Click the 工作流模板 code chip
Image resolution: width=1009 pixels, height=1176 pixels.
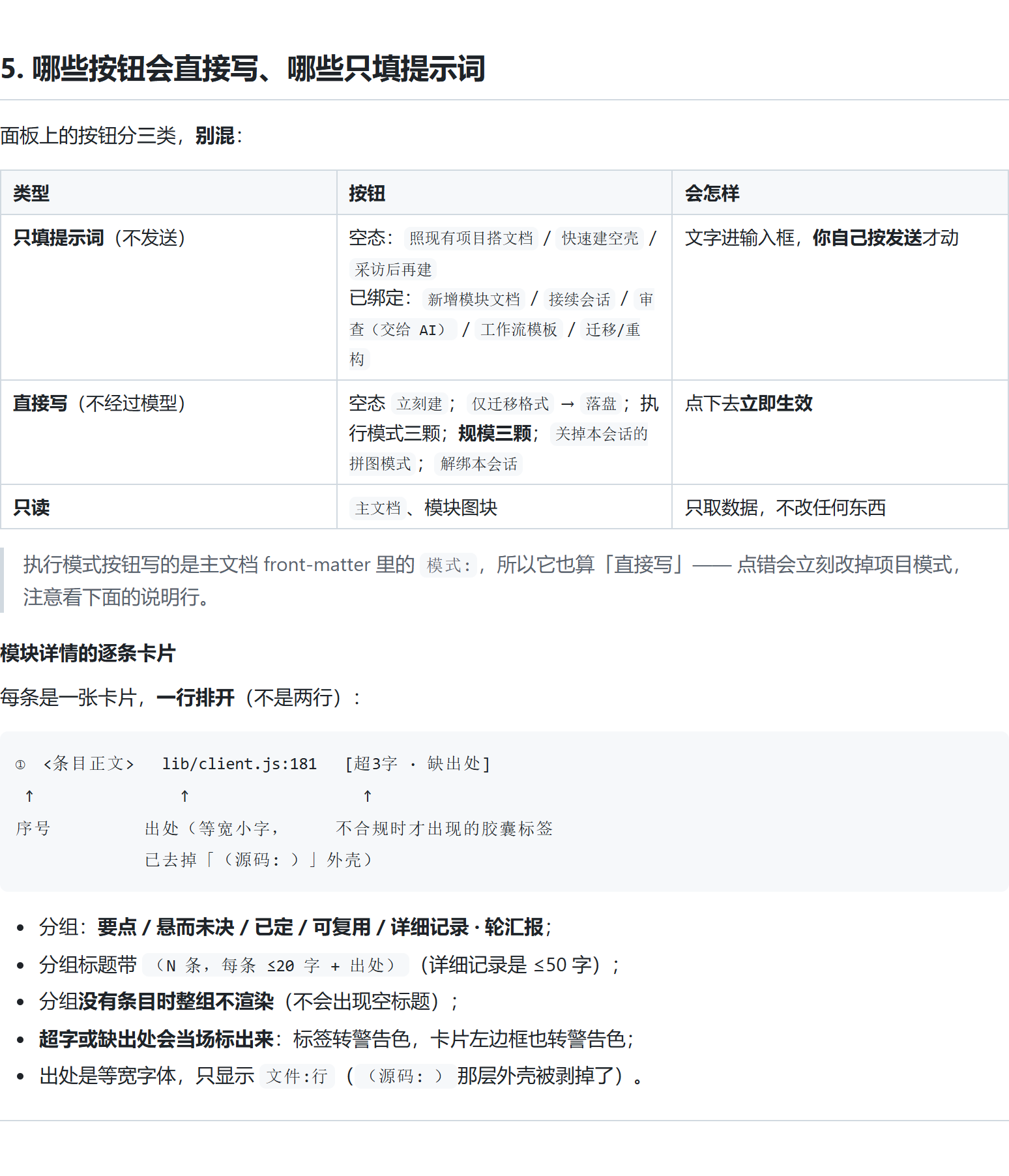pyautogui.click(x=519, y=329)
